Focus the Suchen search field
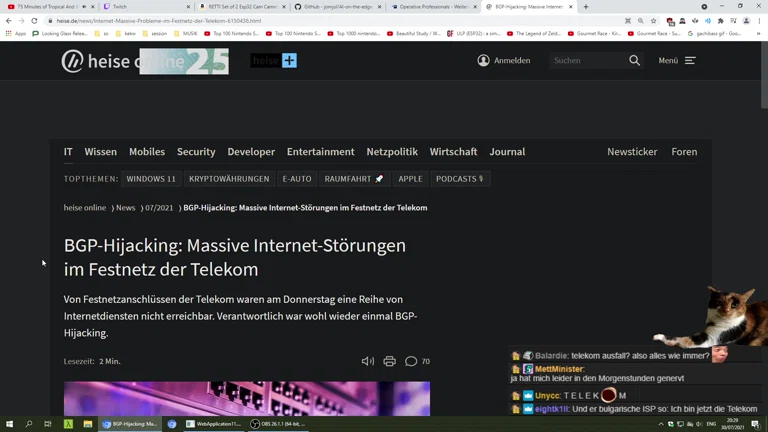This screenshot has height=432, width=768. click(x=588, y=60)
